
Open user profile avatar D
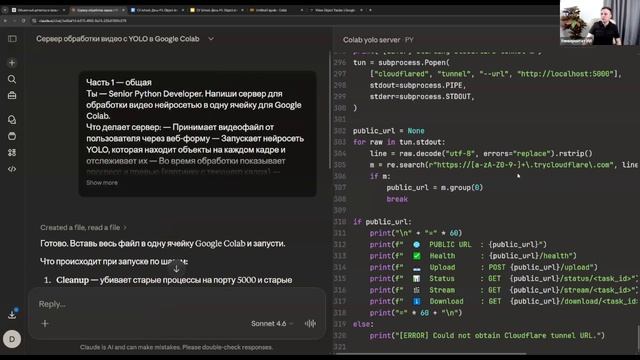click(12, 339)
